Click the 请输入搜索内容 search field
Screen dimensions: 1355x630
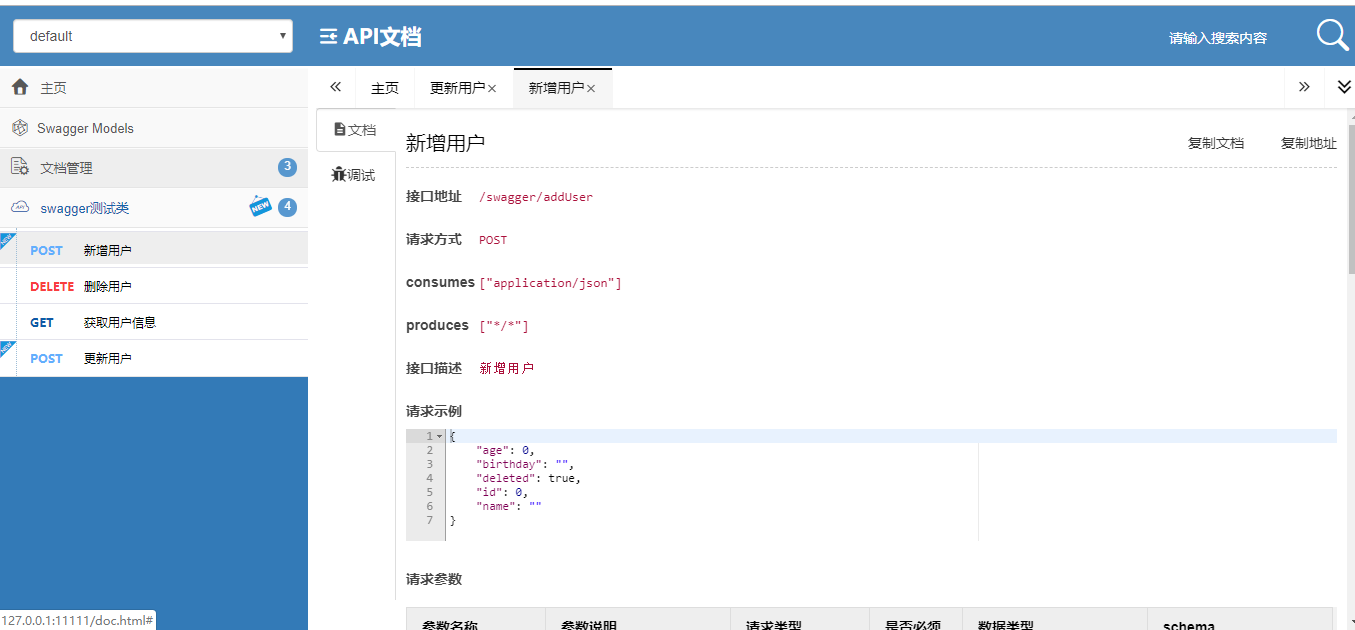click(x=1218, y=37)
